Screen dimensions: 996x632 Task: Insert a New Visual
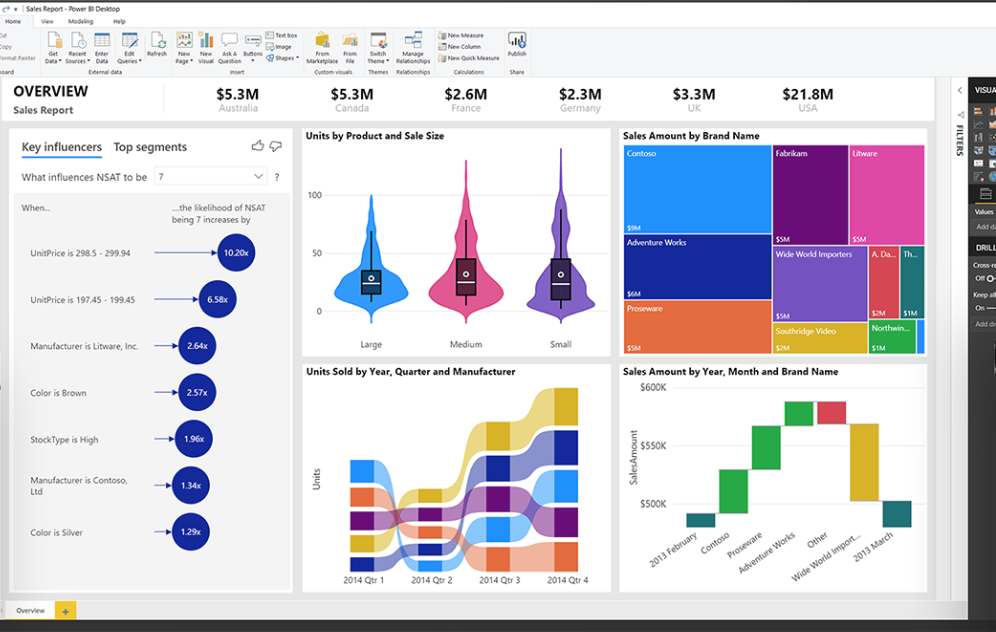click(206, 48)
